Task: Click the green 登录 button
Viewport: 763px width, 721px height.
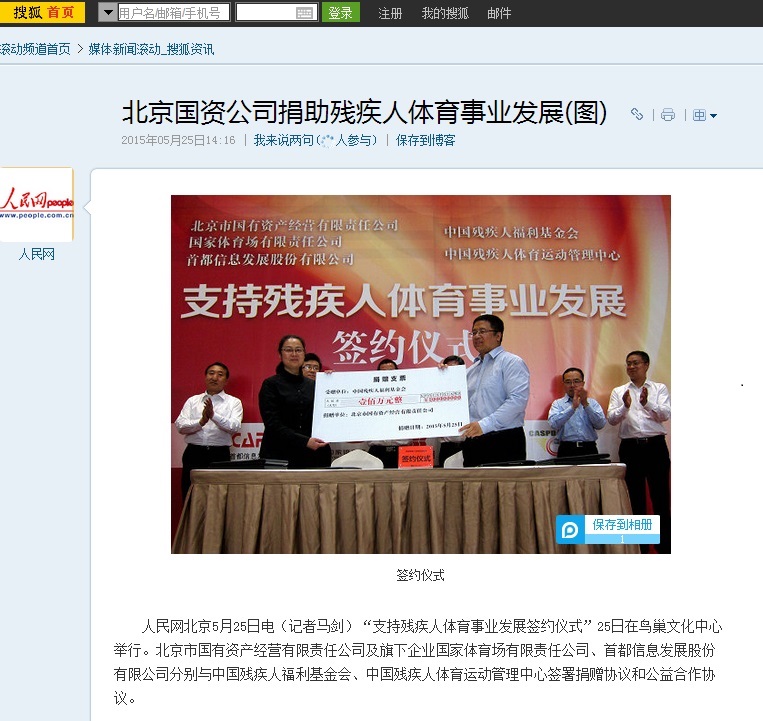Action: click(x=341, y=13)
